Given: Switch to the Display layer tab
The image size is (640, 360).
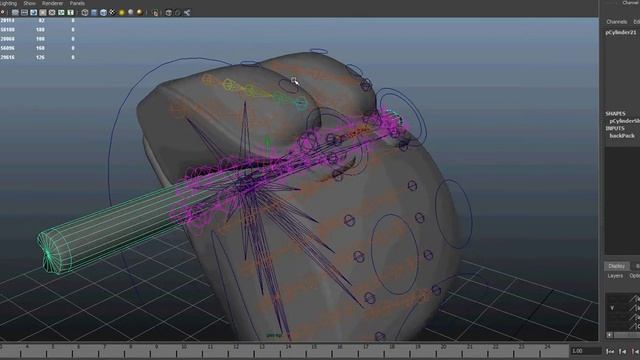Looking at the screenshot, I should tap(616, 266).
